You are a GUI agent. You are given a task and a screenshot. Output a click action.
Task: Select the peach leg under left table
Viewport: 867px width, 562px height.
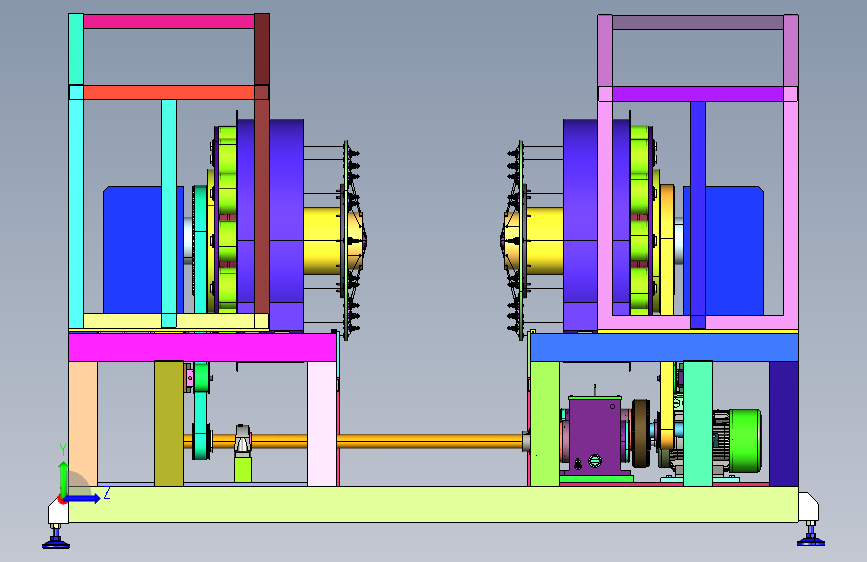pyautogui.click(x=83, y=424)
